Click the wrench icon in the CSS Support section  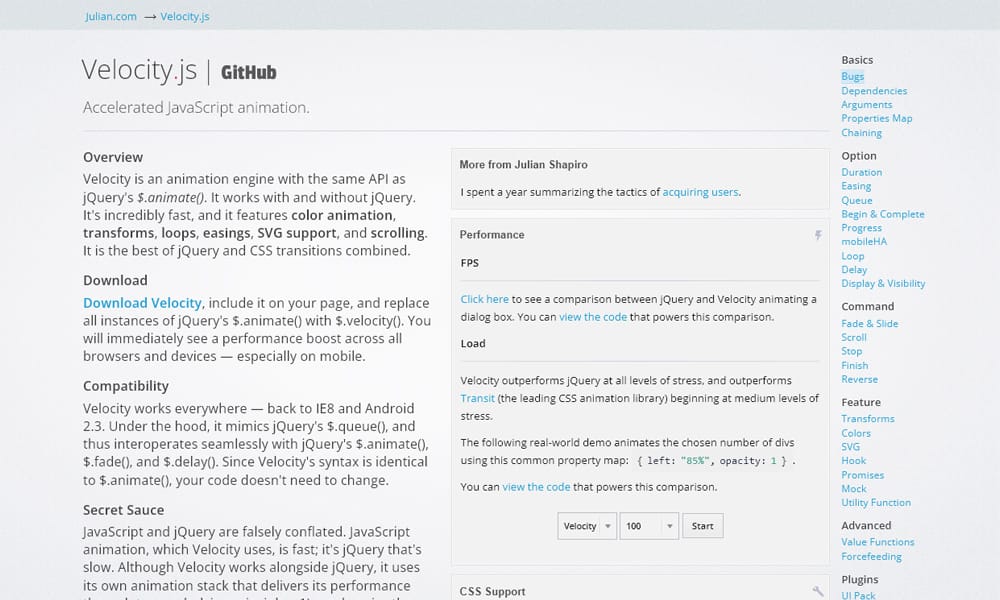tap(817, 589)
